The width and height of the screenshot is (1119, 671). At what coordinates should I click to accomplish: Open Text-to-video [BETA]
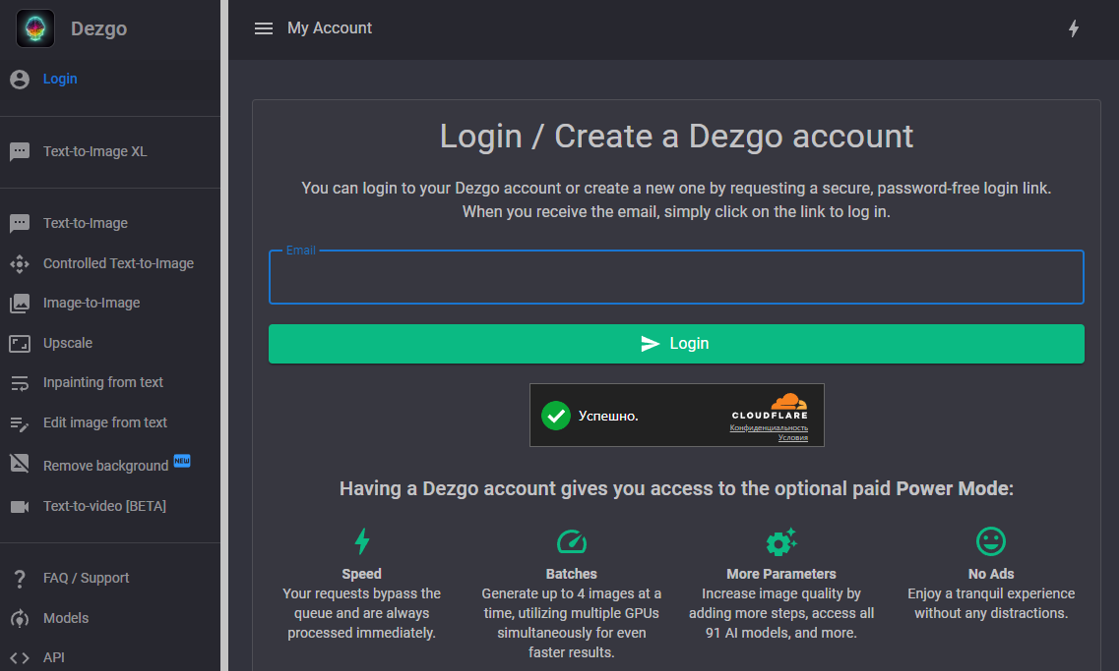[110, 506]
